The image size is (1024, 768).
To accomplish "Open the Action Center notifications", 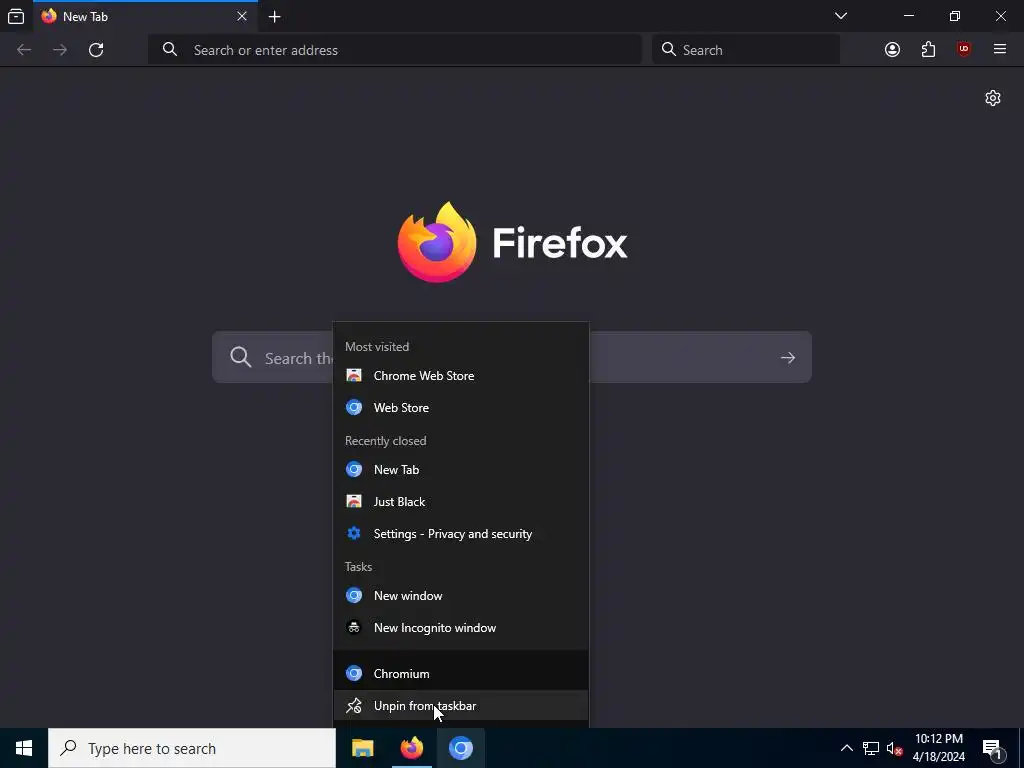I will pyautogui.click(x=992, y=749).
